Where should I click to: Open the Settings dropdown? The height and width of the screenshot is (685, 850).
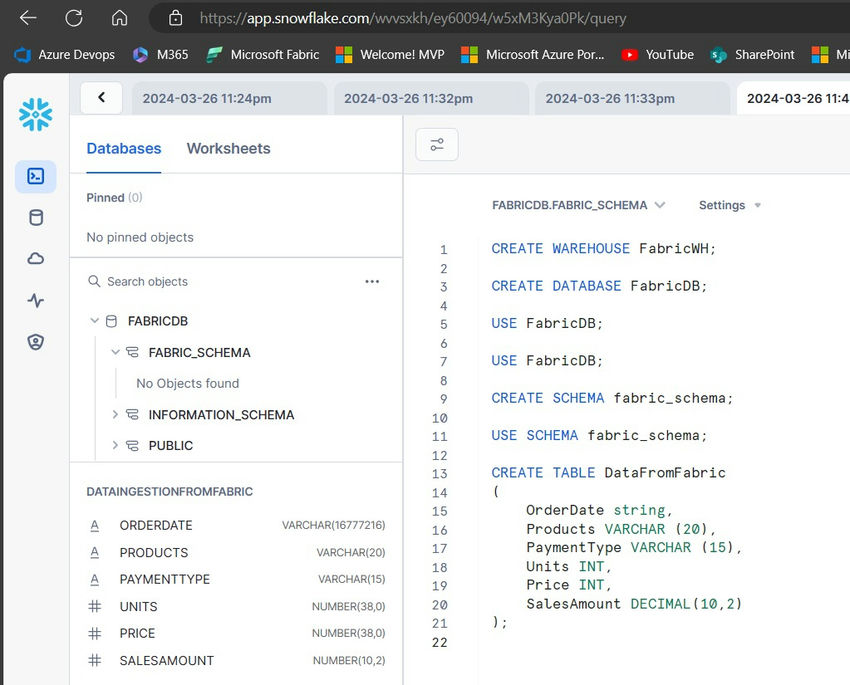click(x=730, y=205)
